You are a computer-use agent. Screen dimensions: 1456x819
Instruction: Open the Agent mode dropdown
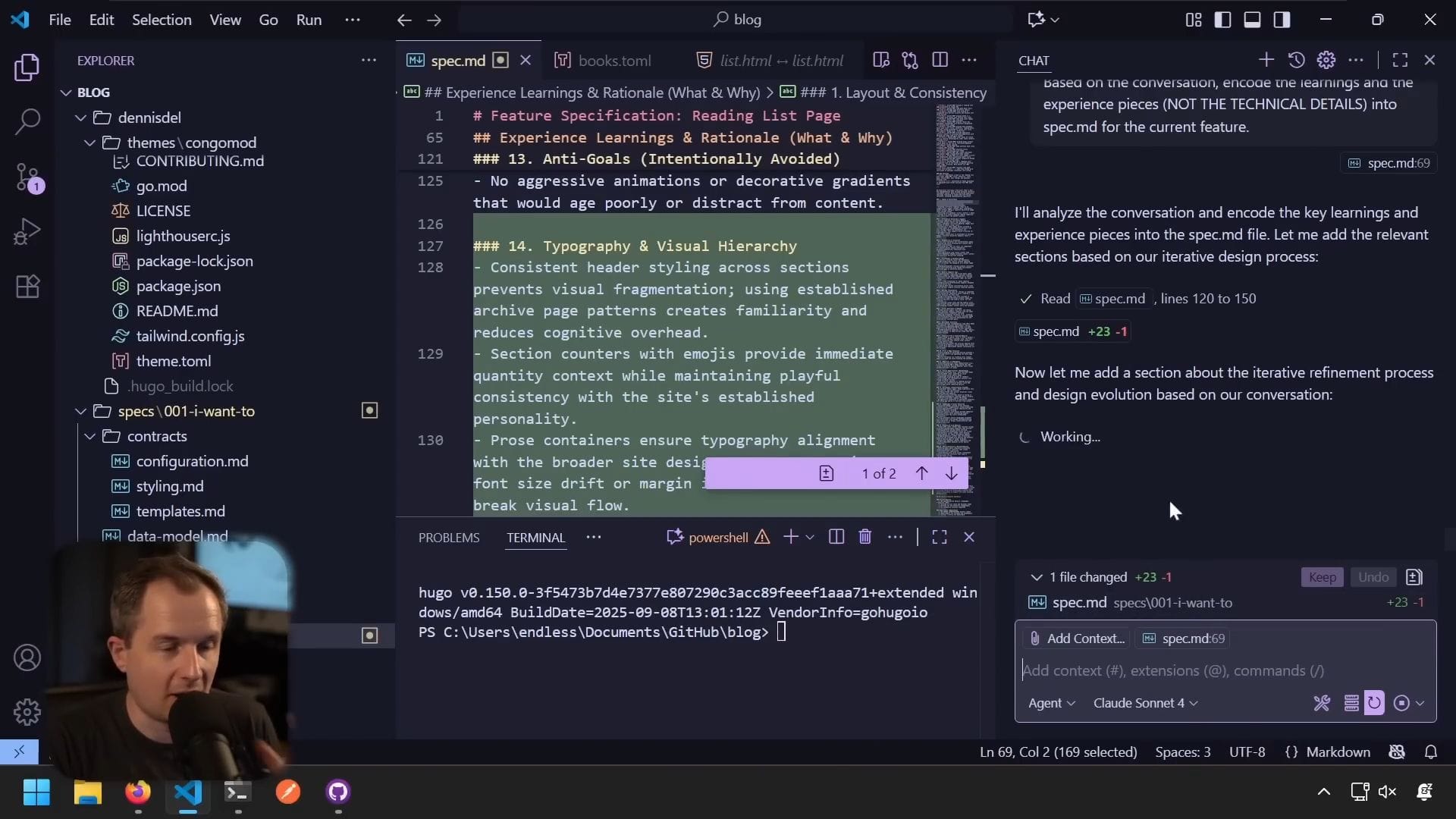[x=1051, y=703]
